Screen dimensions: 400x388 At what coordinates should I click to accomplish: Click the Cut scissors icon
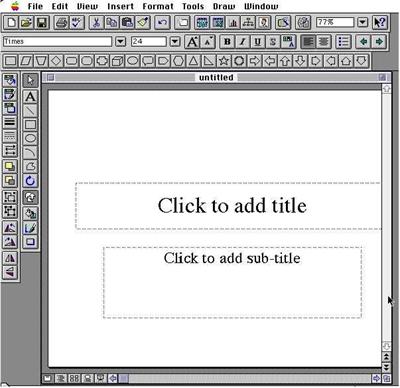pyautogui.click(x=96, y=23)
